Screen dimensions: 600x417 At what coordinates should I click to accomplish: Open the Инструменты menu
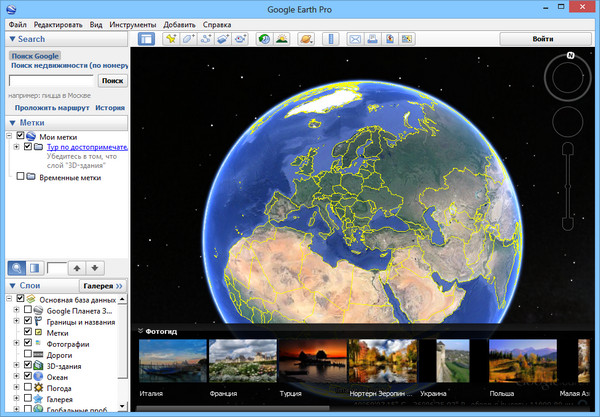coord(134,23)
